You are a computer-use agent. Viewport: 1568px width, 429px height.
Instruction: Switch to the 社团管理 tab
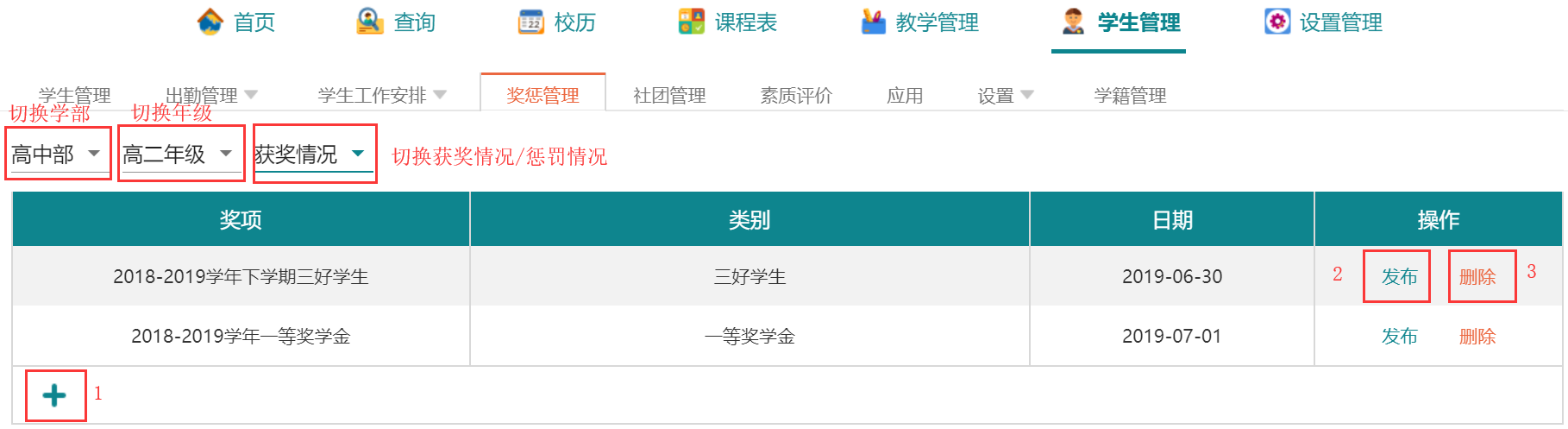[x=669, y=95]
